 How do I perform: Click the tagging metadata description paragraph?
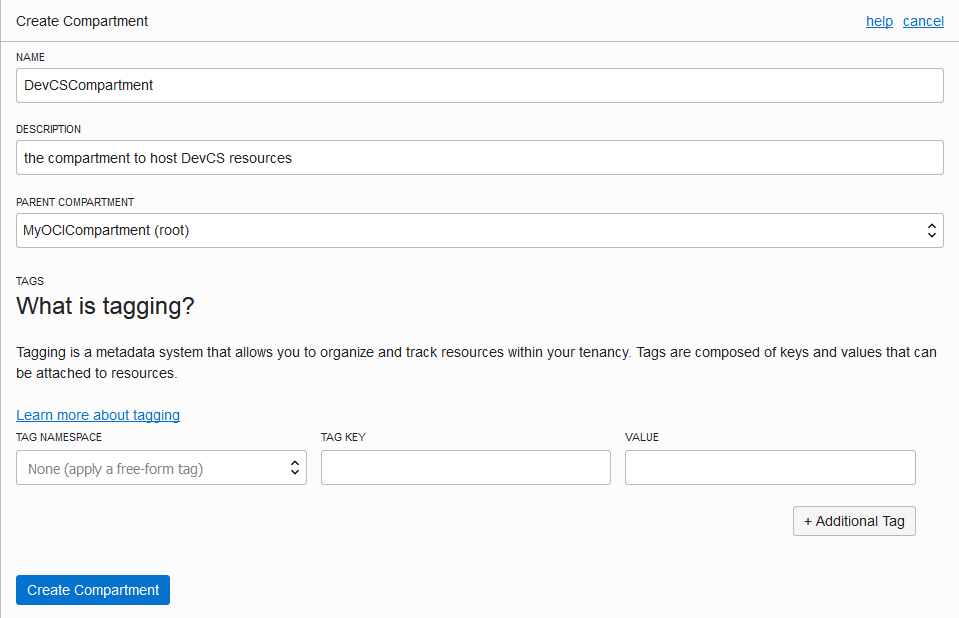point(476,363)
